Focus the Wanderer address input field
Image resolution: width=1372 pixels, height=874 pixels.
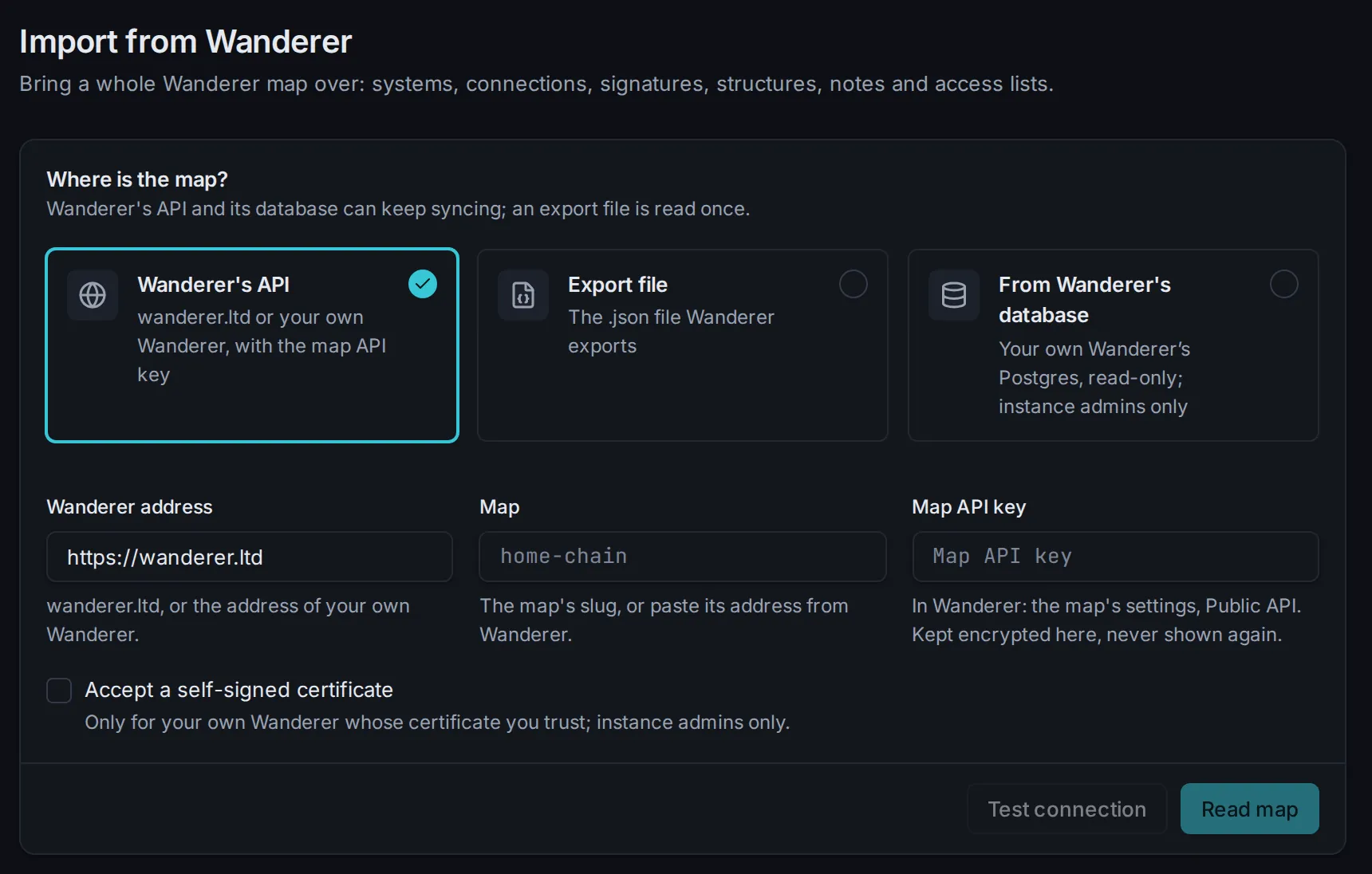click(250, 557)
